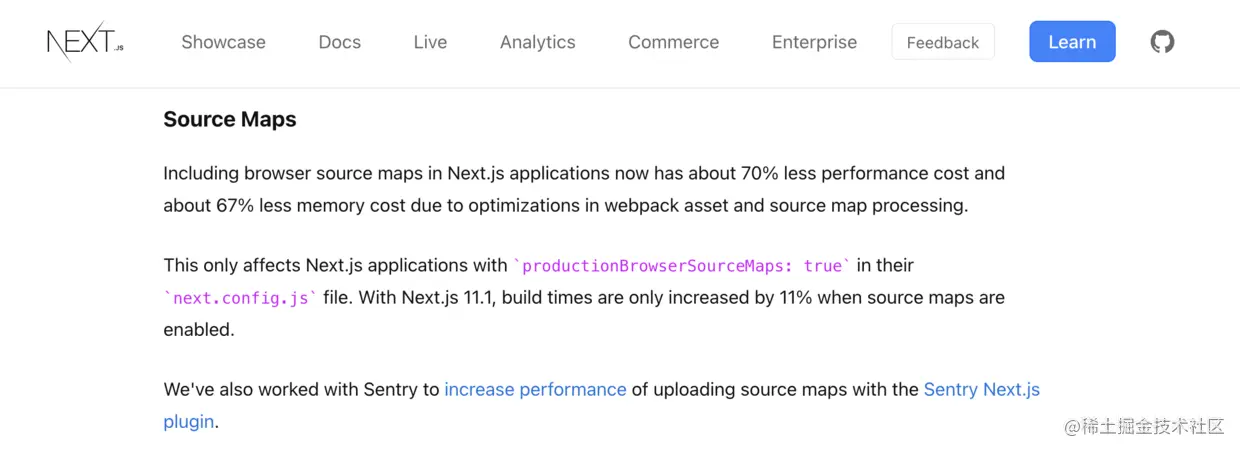
Task: Open the Enterprise nav link
Action: (814, 42)
